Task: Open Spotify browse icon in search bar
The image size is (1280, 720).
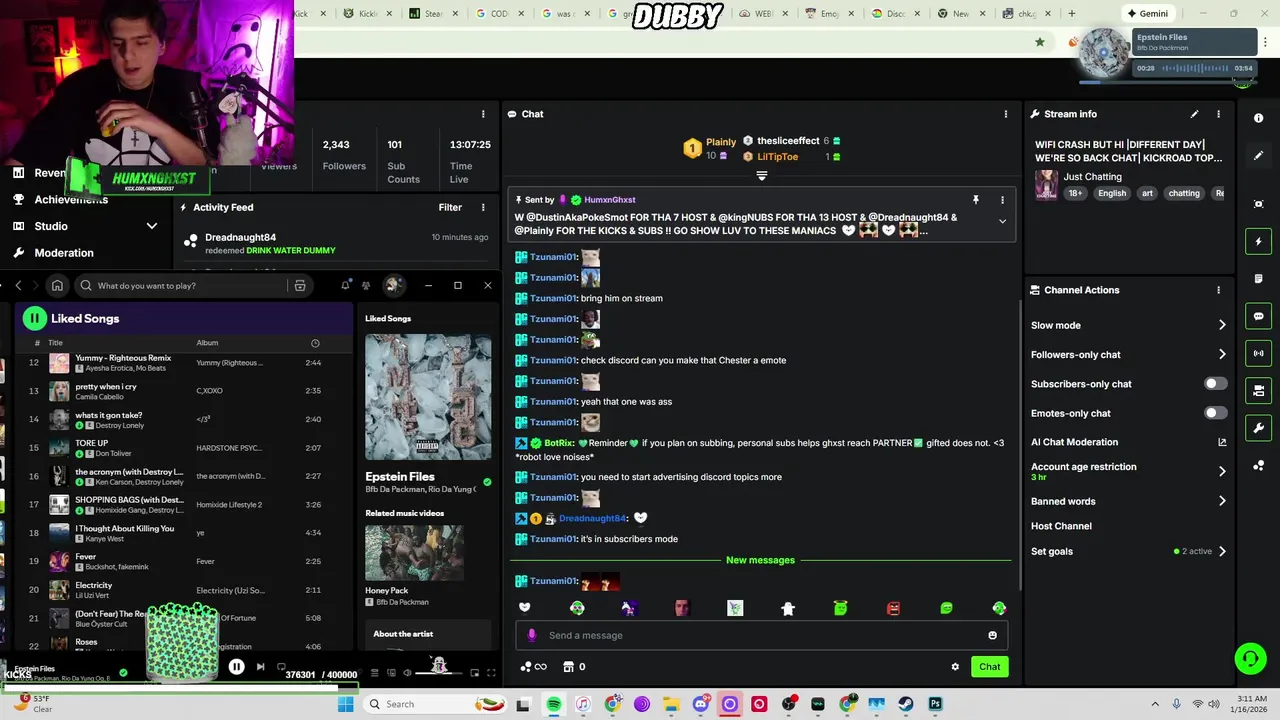Action: coord(300,286)
